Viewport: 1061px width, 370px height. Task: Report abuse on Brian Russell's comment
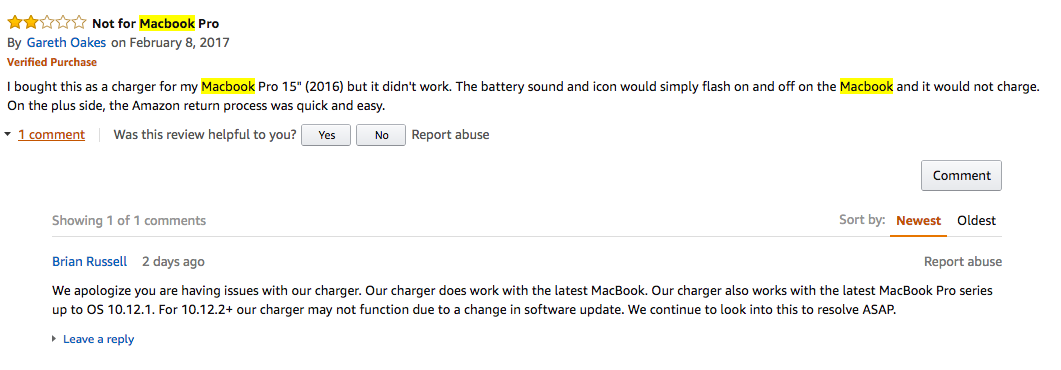(x=963, y=262)
